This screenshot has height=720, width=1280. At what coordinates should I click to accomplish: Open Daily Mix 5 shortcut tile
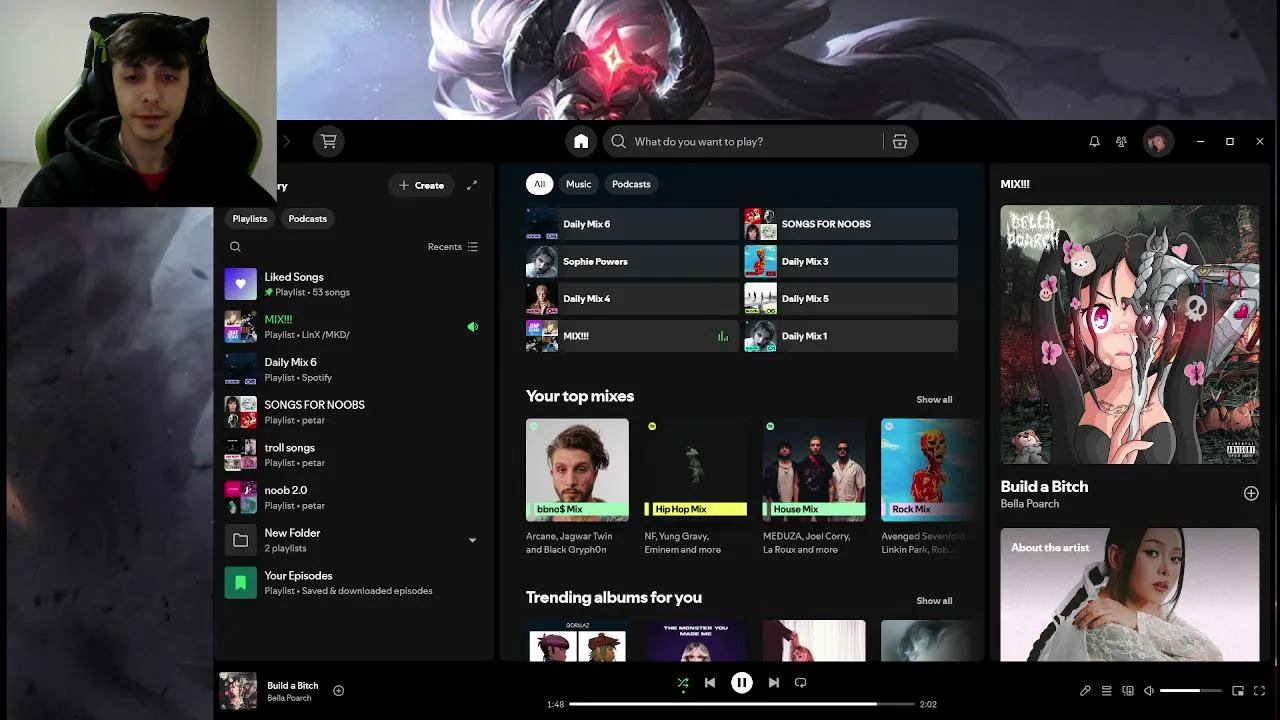[x=851, y=299]
